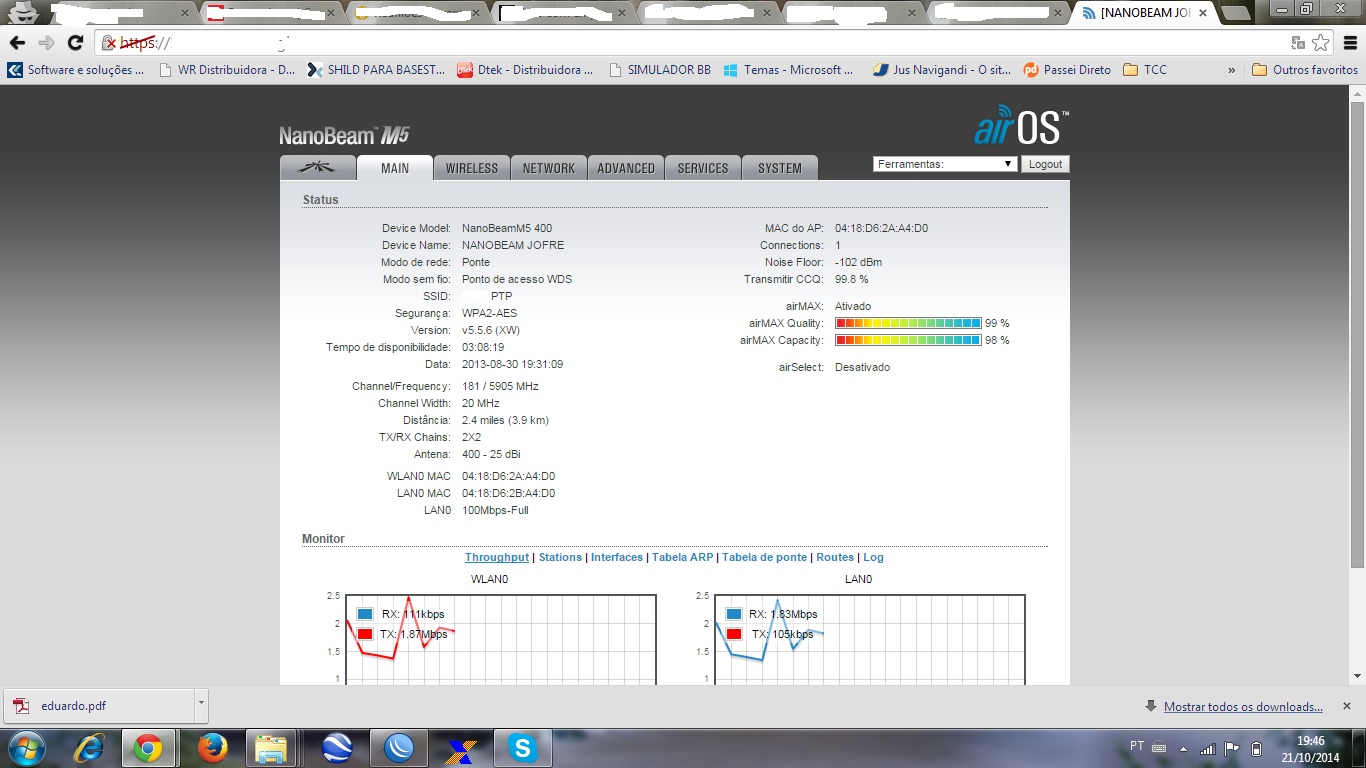Open the Windows Start menu
1366x768 pixels.
[25, 748]
